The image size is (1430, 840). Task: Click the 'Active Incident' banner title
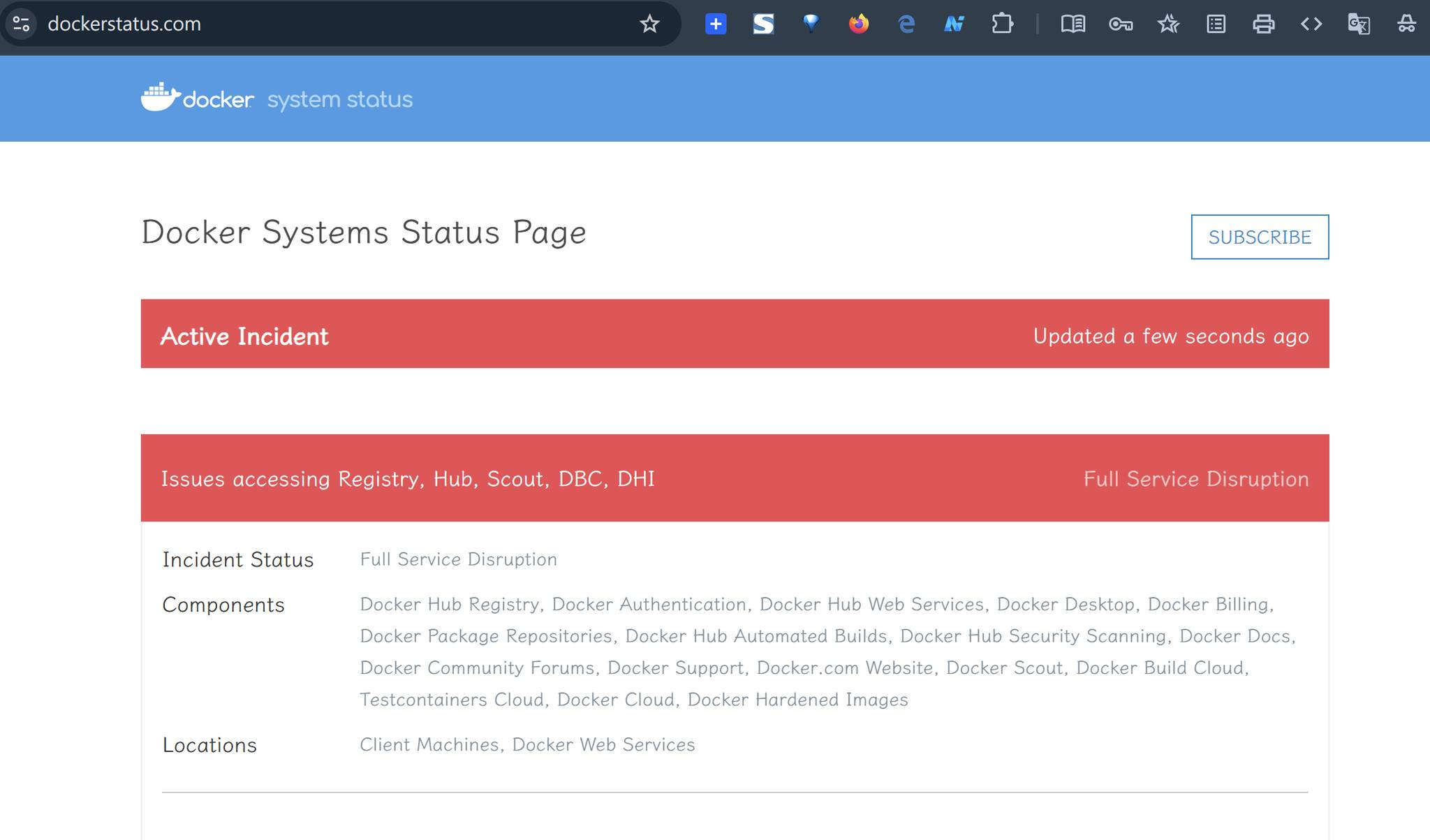pos(244,337)
